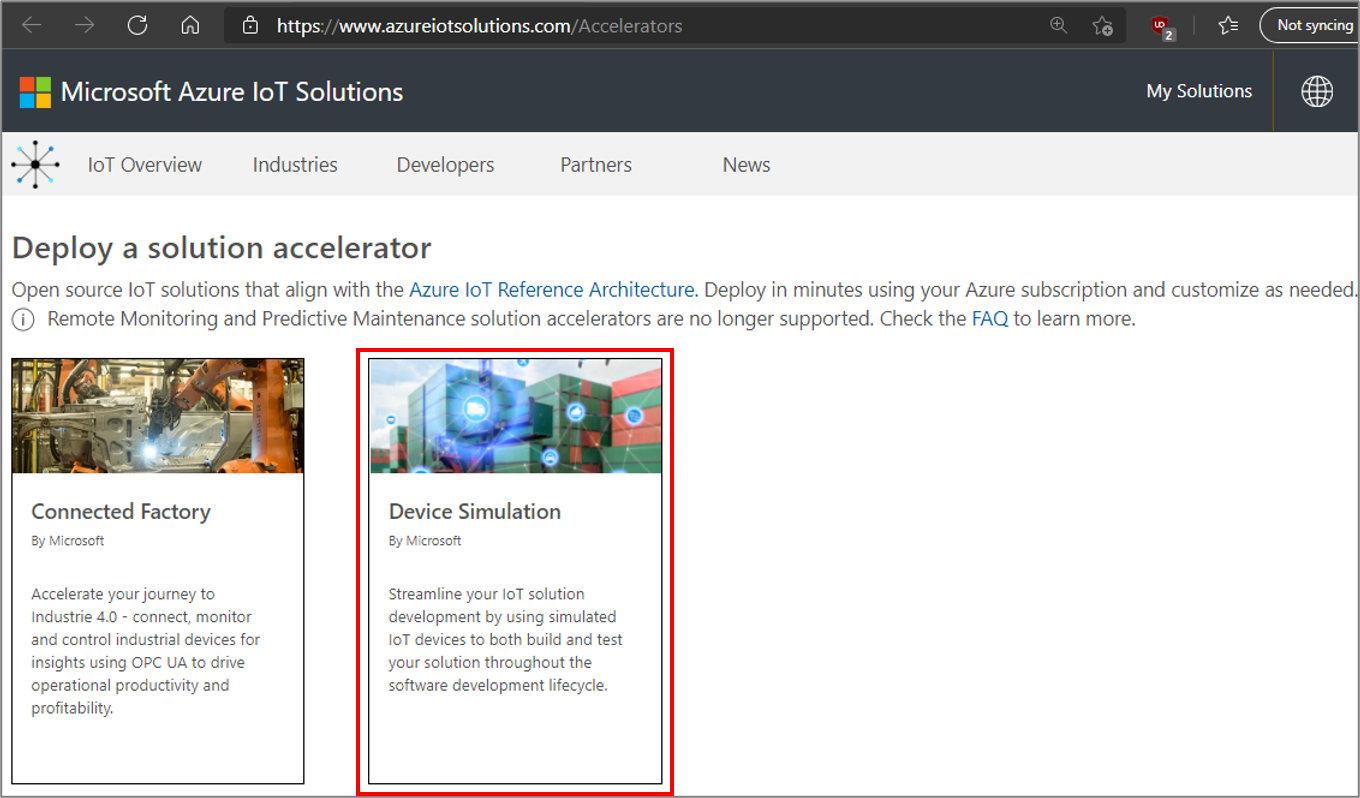Click the padlock icon in the address bar
Image resolution: width=1360 pixels, height=798 pixels.
[x=250, y=25]
